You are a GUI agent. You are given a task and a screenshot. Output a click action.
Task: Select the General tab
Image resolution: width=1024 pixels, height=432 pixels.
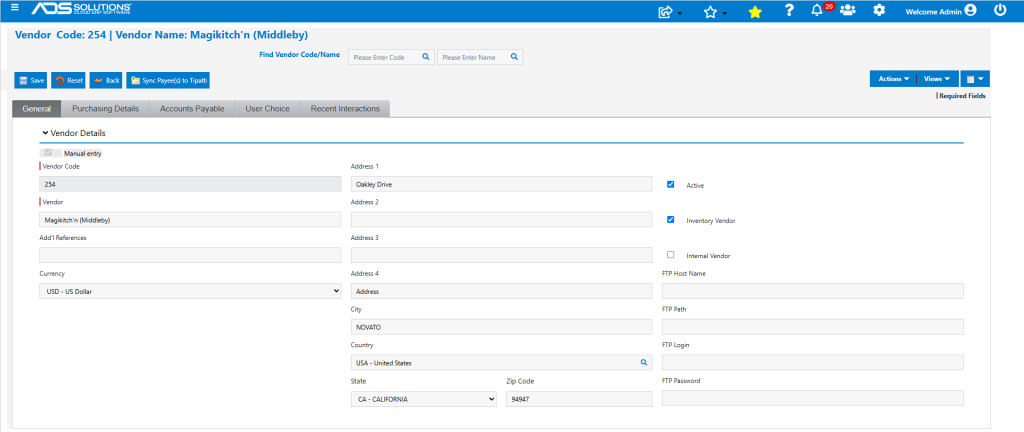tap(37, 109)
